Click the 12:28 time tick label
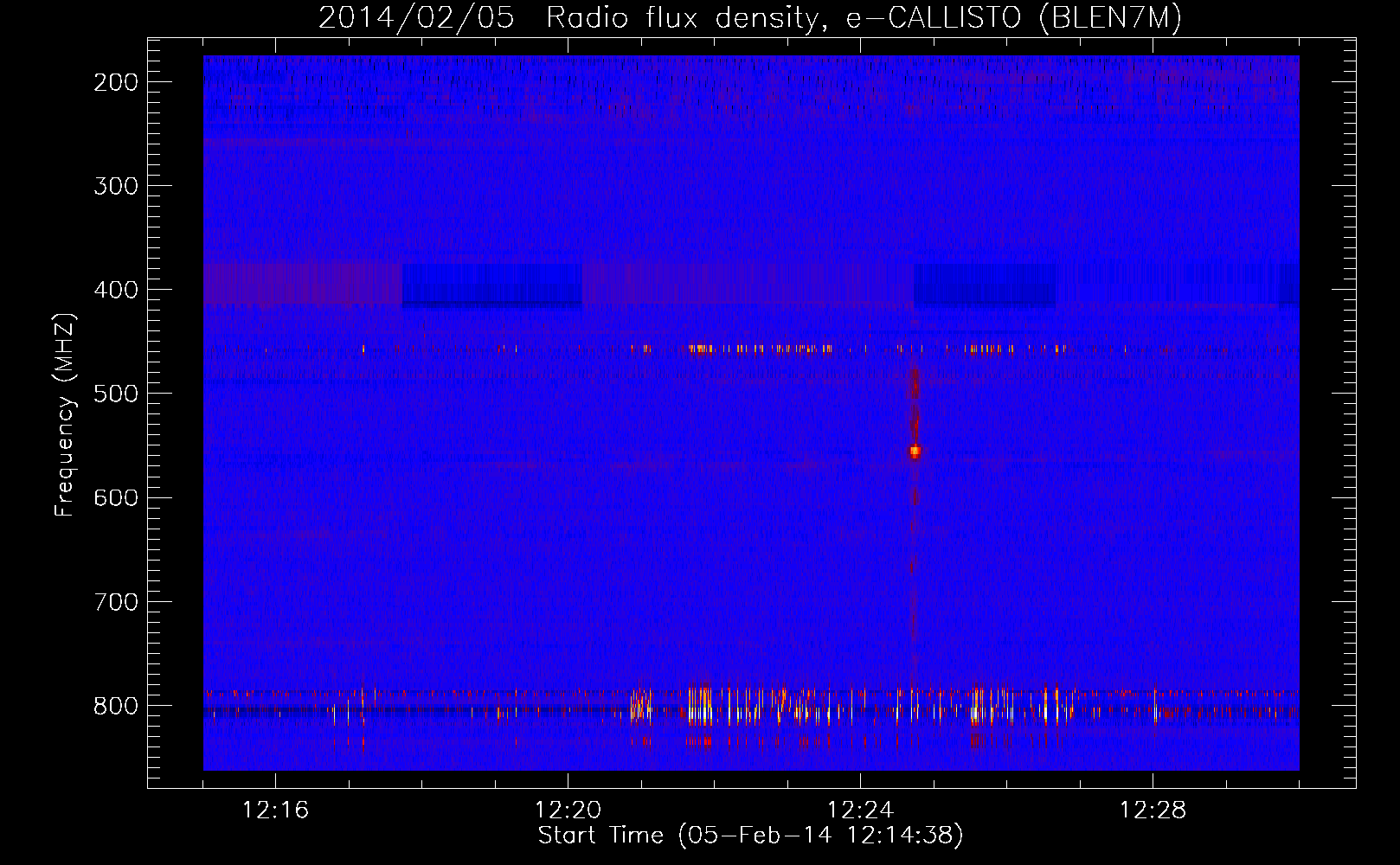The width and height of the screenshot is (1400, 865). pos(1153,811)
